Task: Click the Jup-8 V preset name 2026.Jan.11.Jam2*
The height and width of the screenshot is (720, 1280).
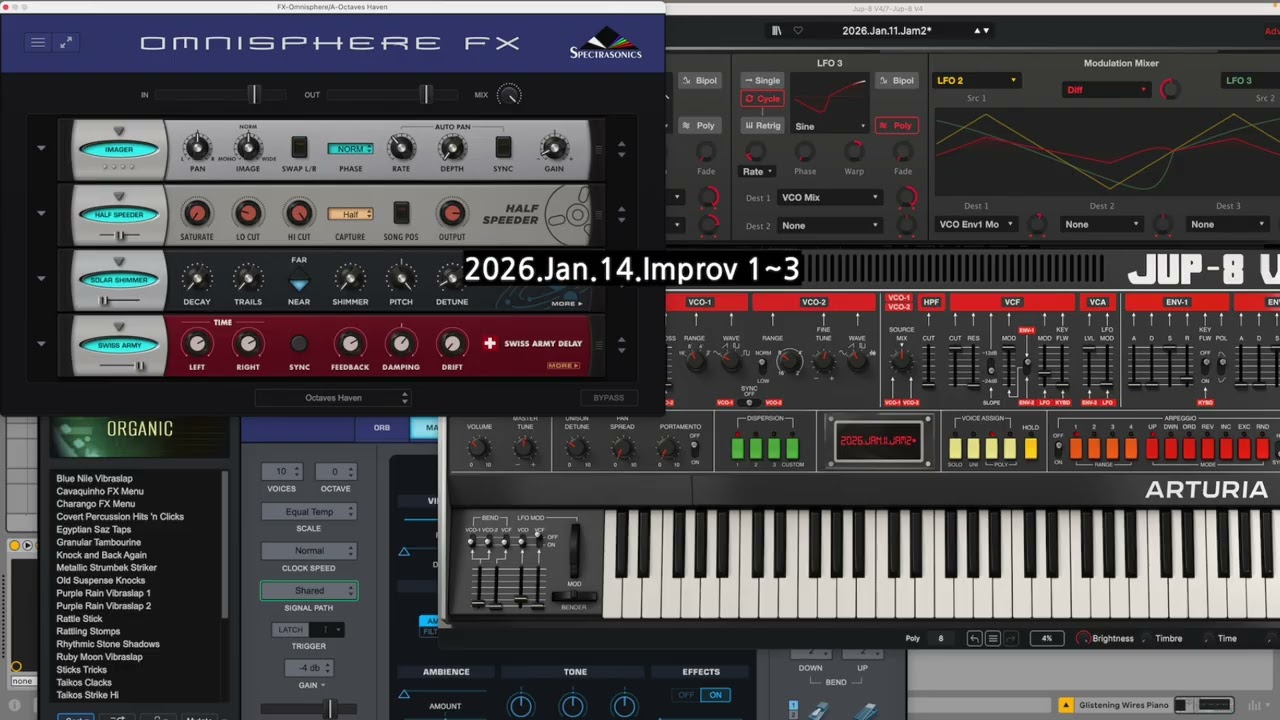Action: [x=887, y=31]
